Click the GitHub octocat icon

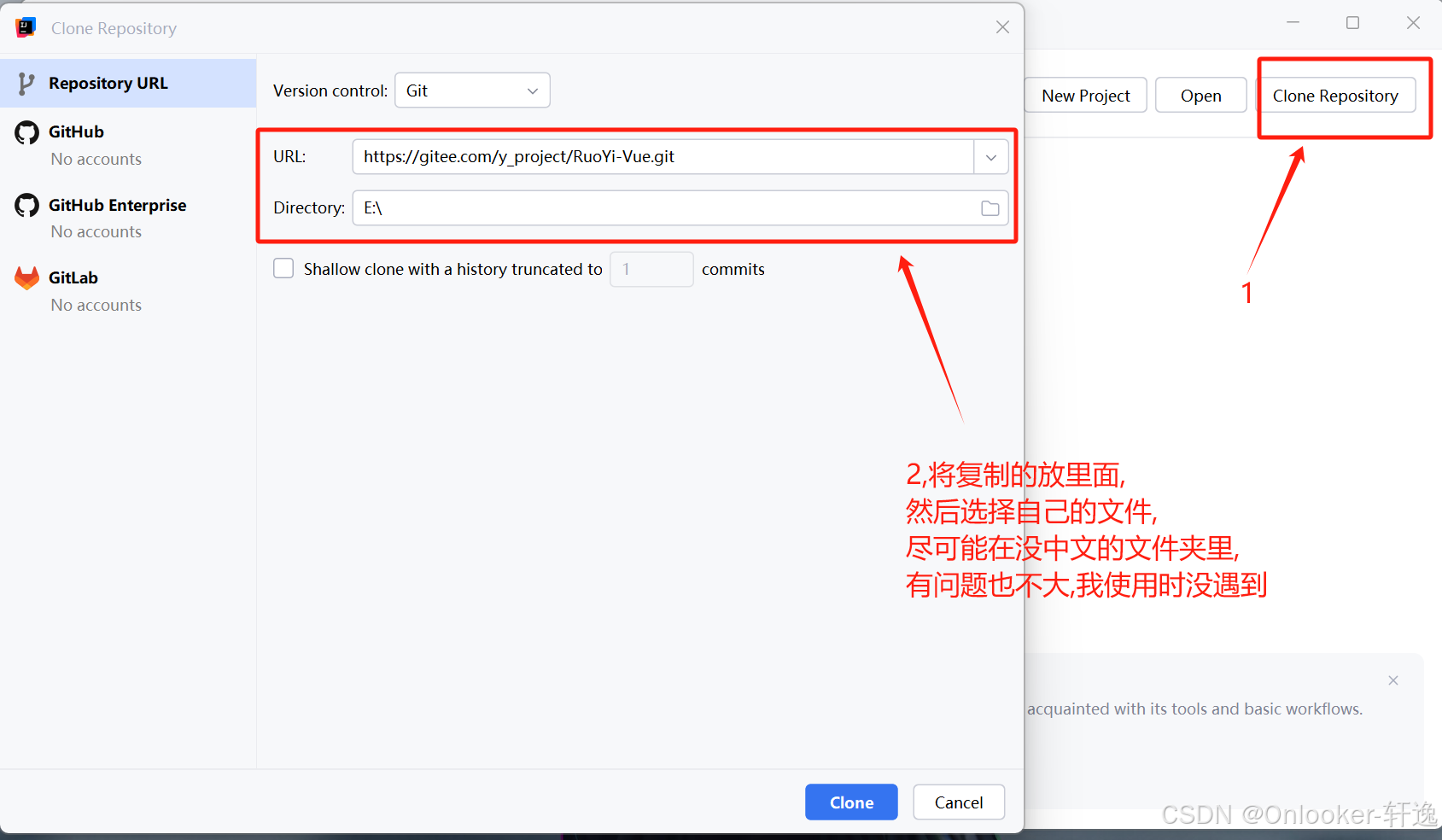click(27, 132)
